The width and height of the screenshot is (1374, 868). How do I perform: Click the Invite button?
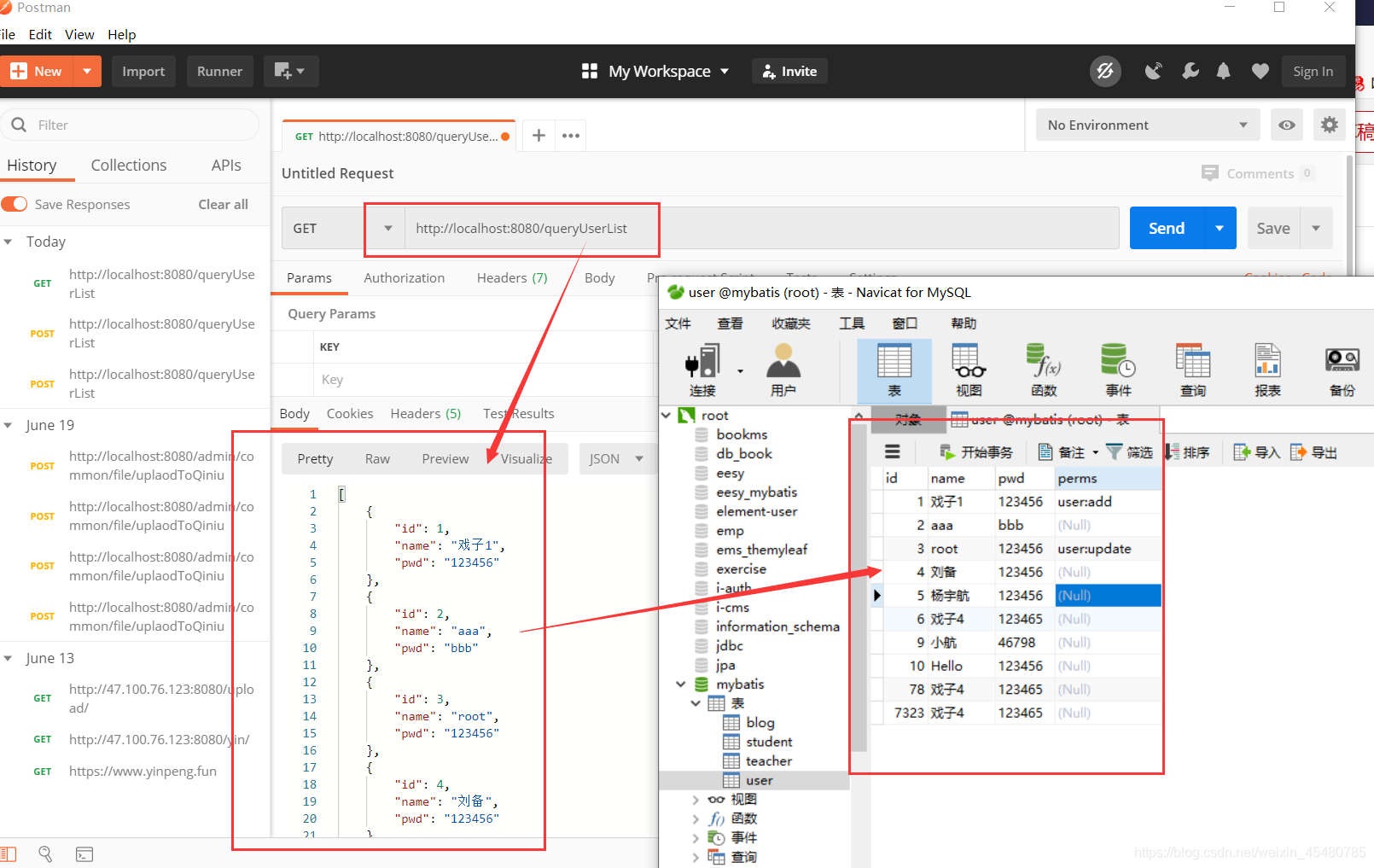789,72
